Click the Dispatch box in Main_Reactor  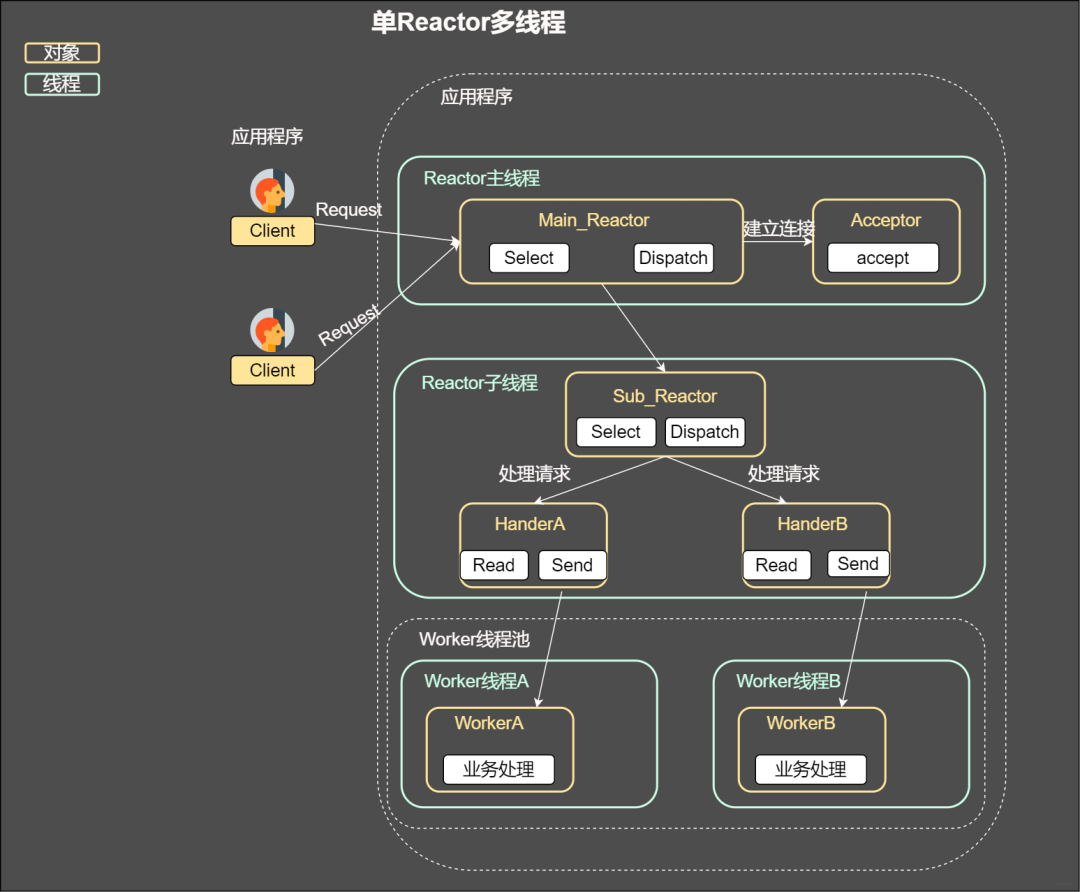(673, 258)
